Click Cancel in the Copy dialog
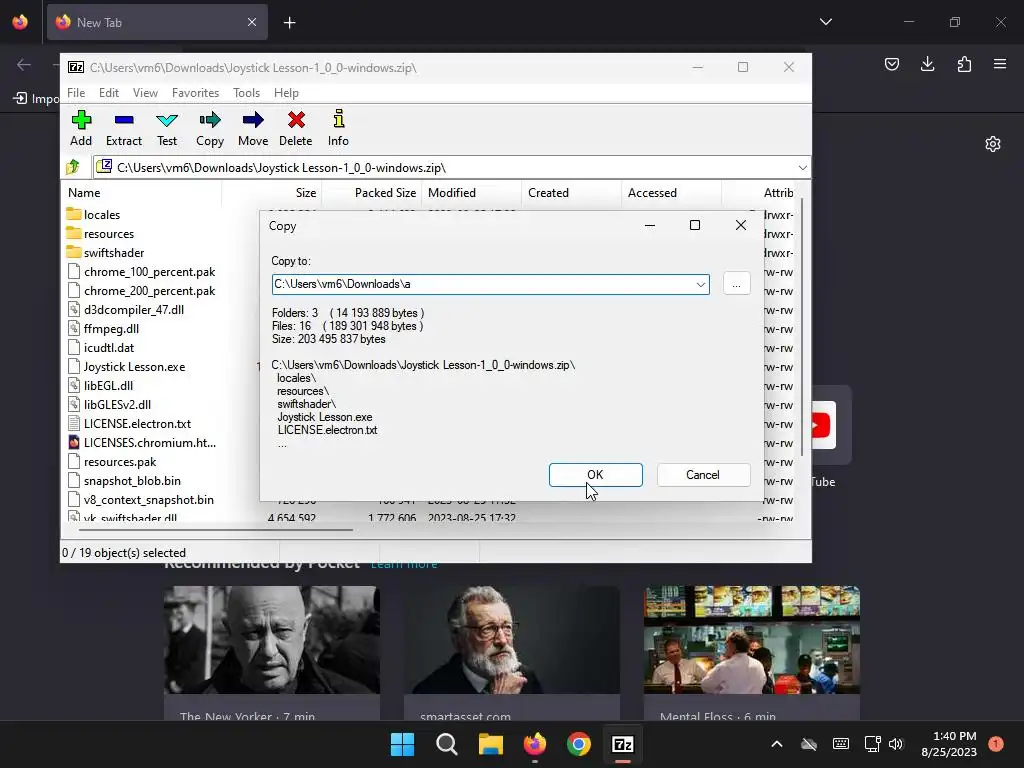The image size is (1024, 768). (703, 475)
